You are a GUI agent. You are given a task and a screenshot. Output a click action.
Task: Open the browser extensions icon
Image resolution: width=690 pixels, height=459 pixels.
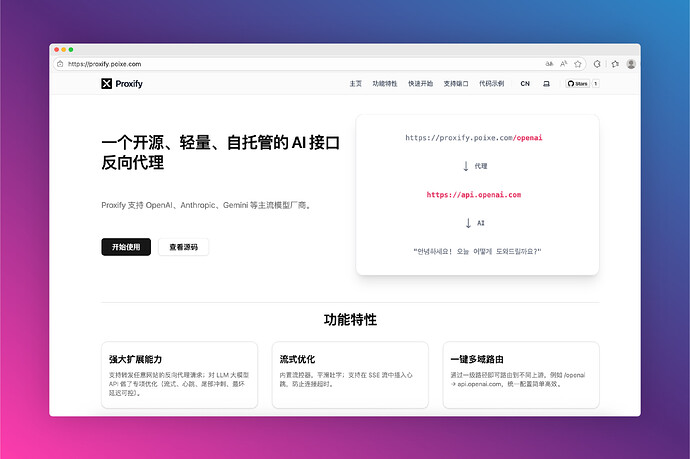pyautogui.click(x=598, y=63)
